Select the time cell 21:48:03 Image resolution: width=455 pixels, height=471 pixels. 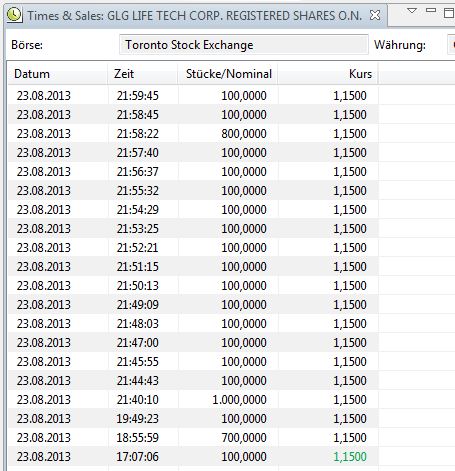coord(137,324)
